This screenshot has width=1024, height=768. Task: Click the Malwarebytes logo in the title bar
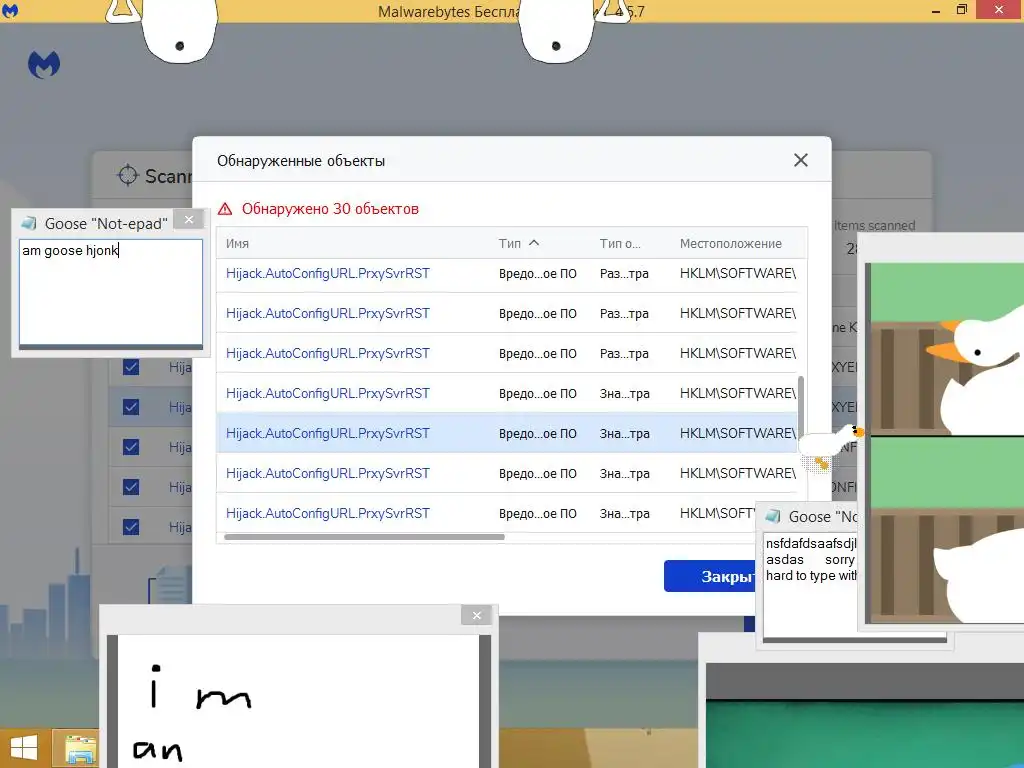(9, 10)
